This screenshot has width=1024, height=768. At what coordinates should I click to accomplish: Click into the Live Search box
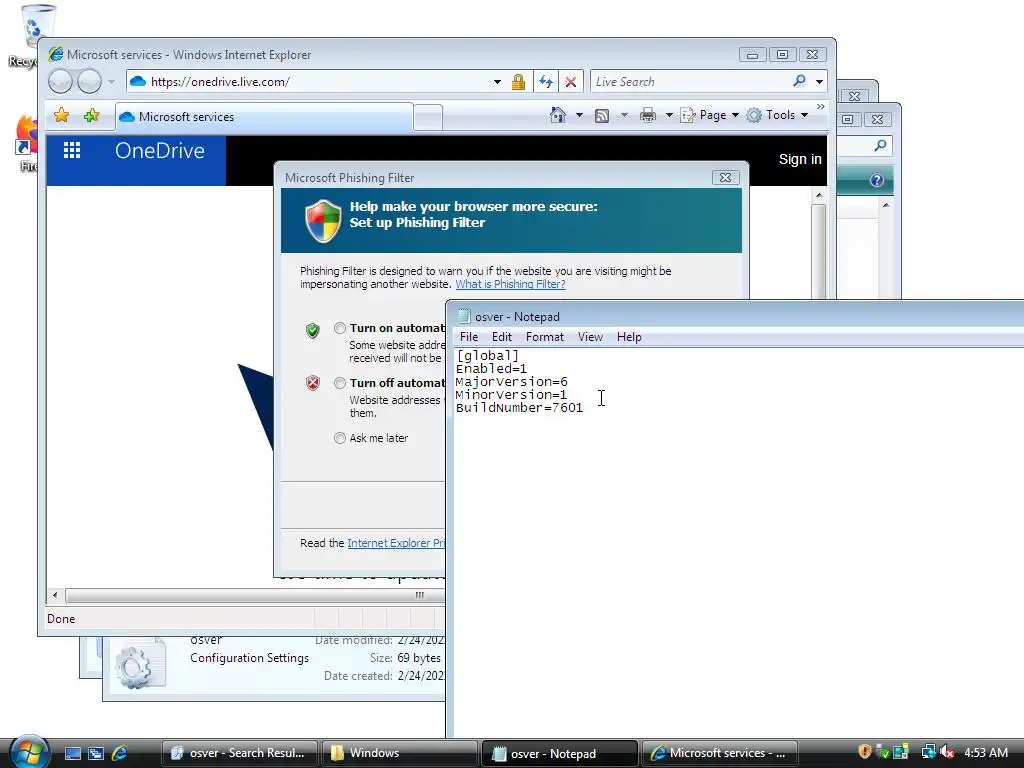point(689,82)
